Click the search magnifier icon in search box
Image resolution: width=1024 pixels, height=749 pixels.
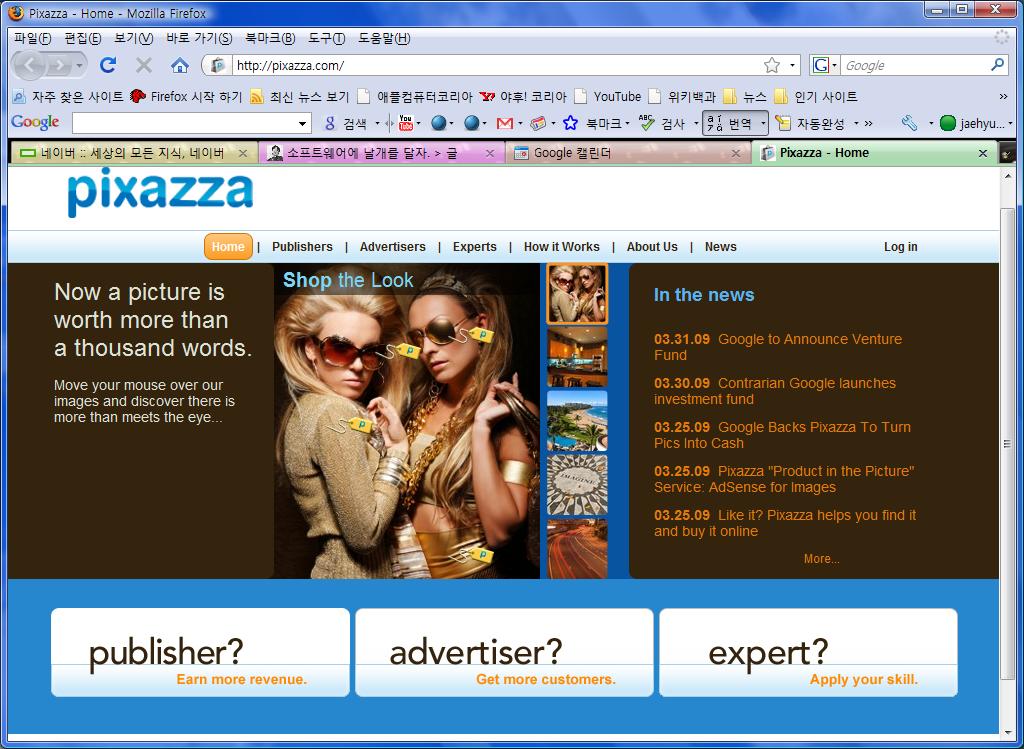click(997, 65)
